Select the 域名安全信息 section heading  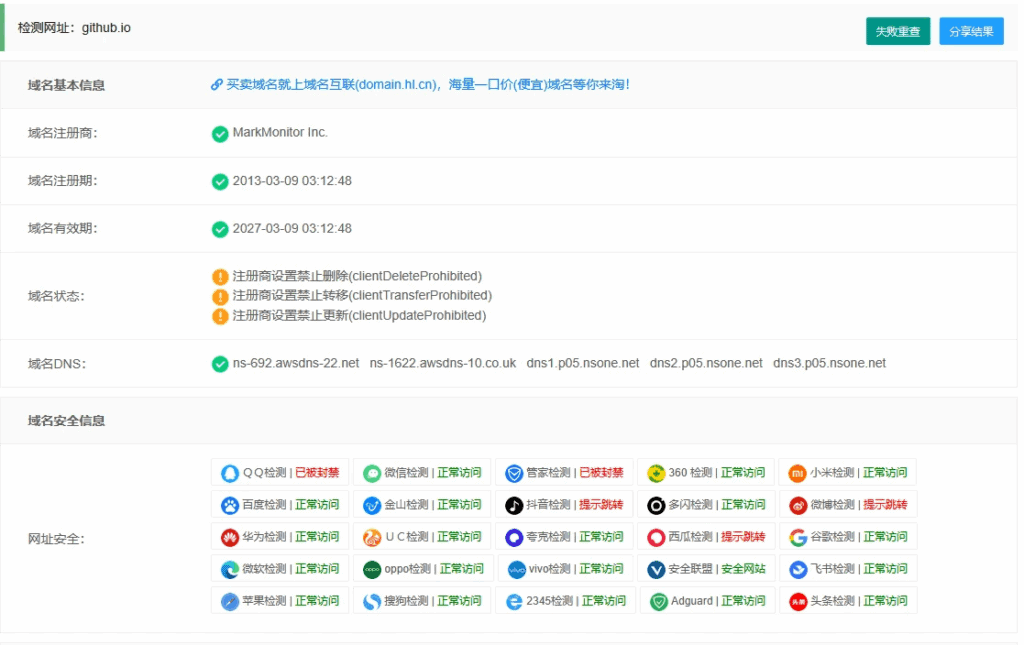click(x=66, y=421)
